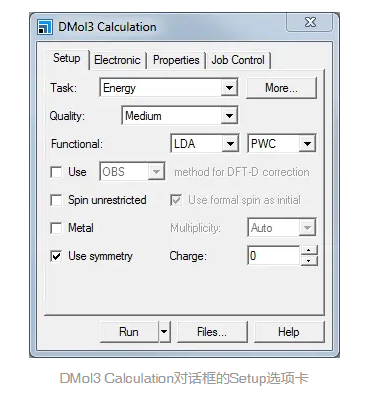Open the Properties tab

point(176,60)
